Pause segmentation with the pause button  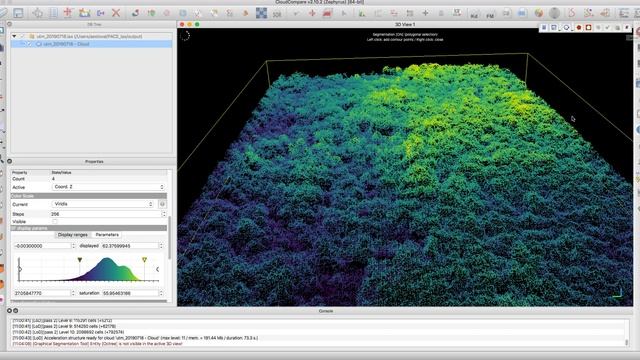click(544, 28)
